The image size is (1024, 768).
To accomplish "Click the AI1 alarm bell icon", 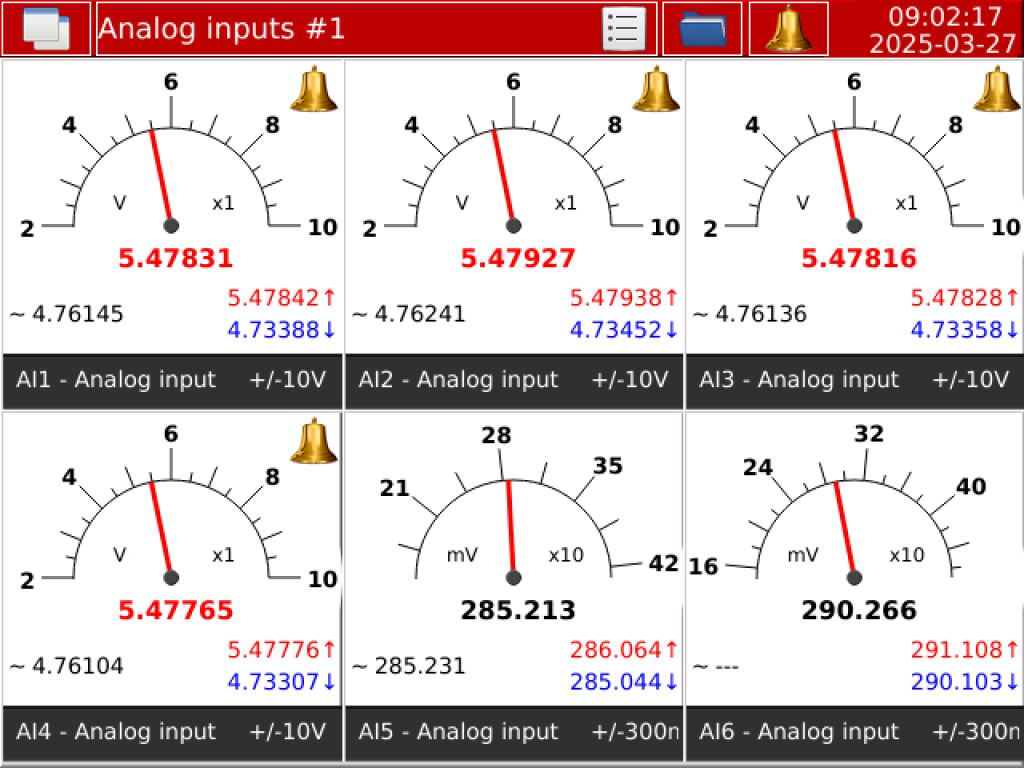I will (314, 89).
